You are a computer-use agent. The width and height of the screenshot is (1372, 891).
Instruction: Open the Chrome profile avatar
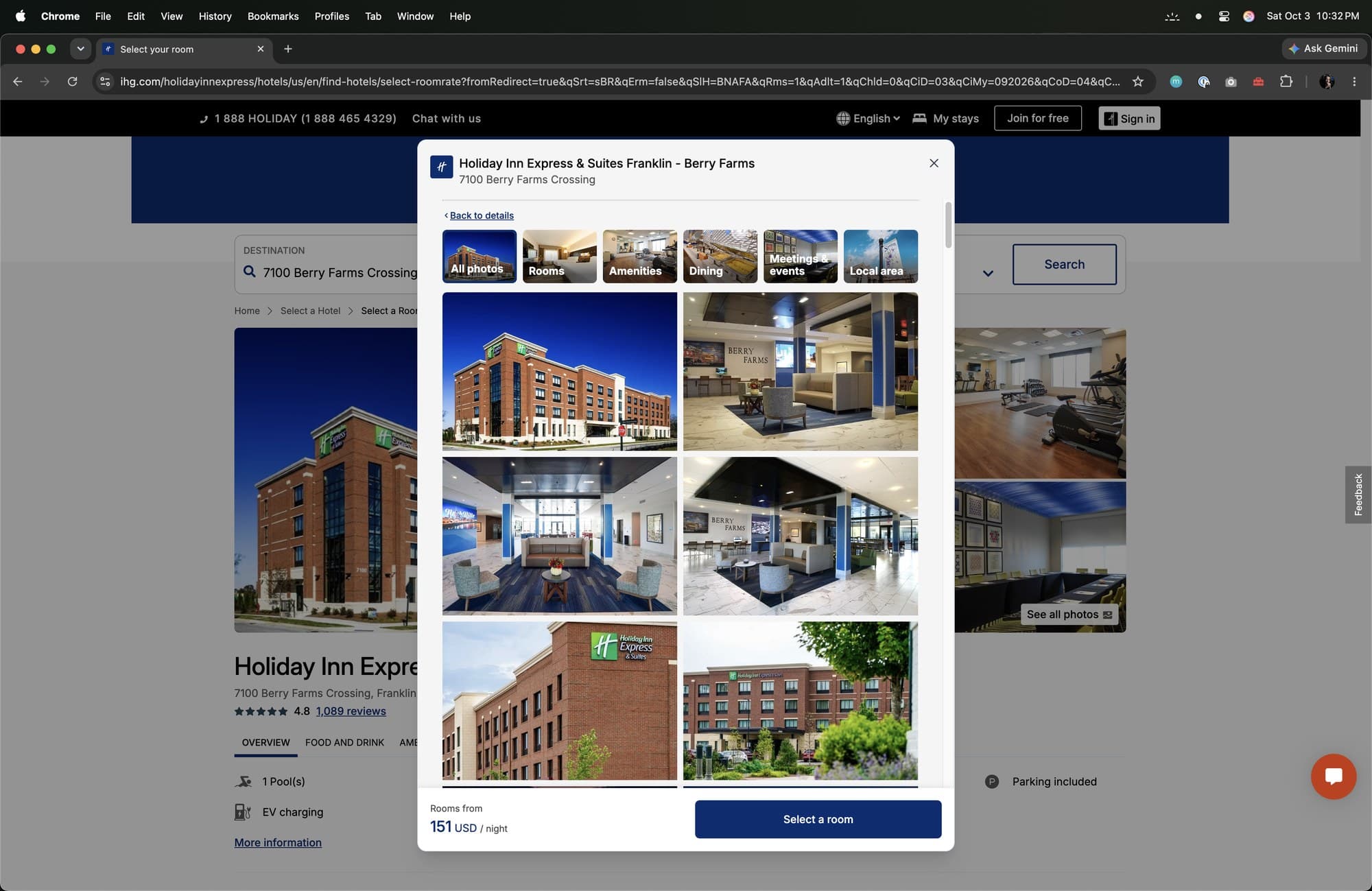pos(1327,82)
